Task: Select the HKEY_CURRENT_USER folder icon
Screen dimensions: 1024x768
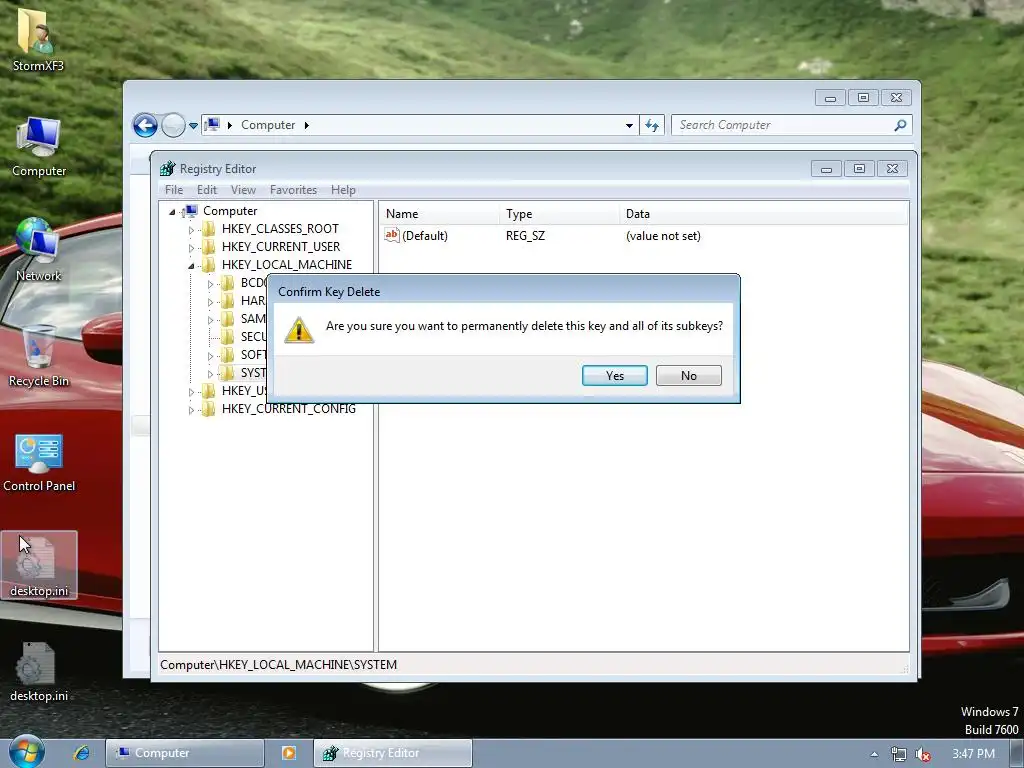Action: pos(208,247)
